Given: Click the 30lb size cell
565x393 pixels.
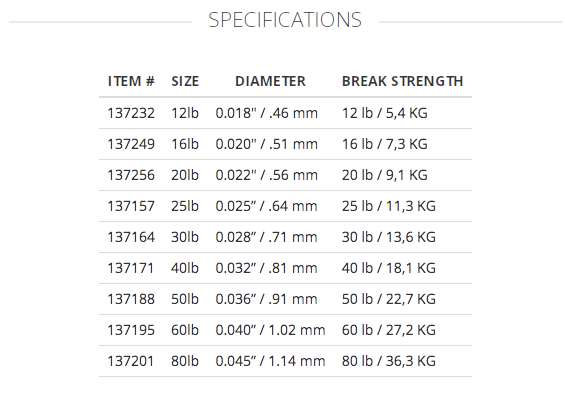Looking at the screenshot, I should pyautogui.click(x=185, y=237).
